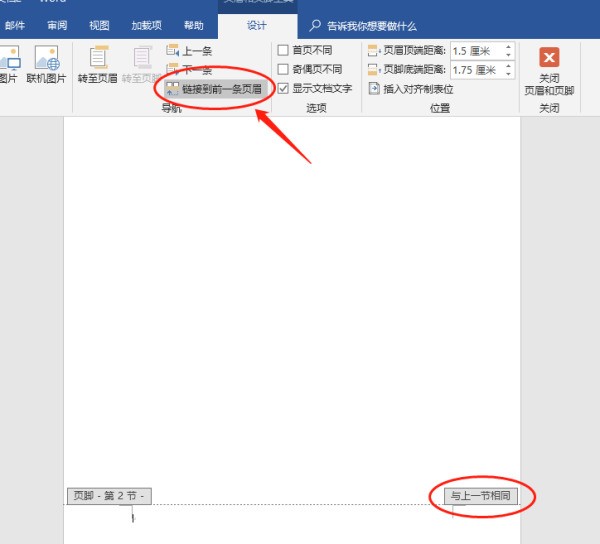Click Tell me what you want search box
The image size is (600, 544).
[371, 26]
